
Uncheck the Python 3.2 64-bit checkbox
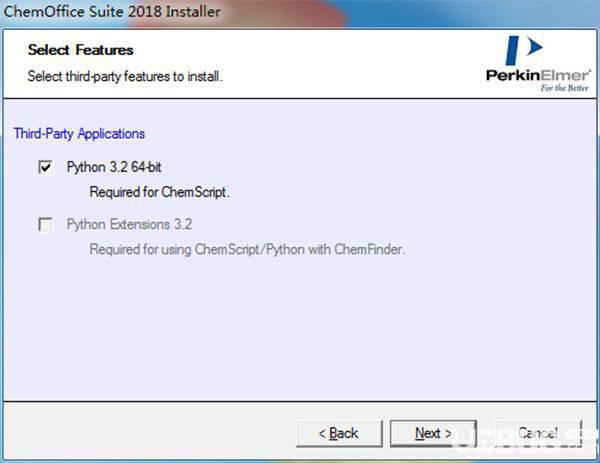pyautogui.click(x=46, y=167)
